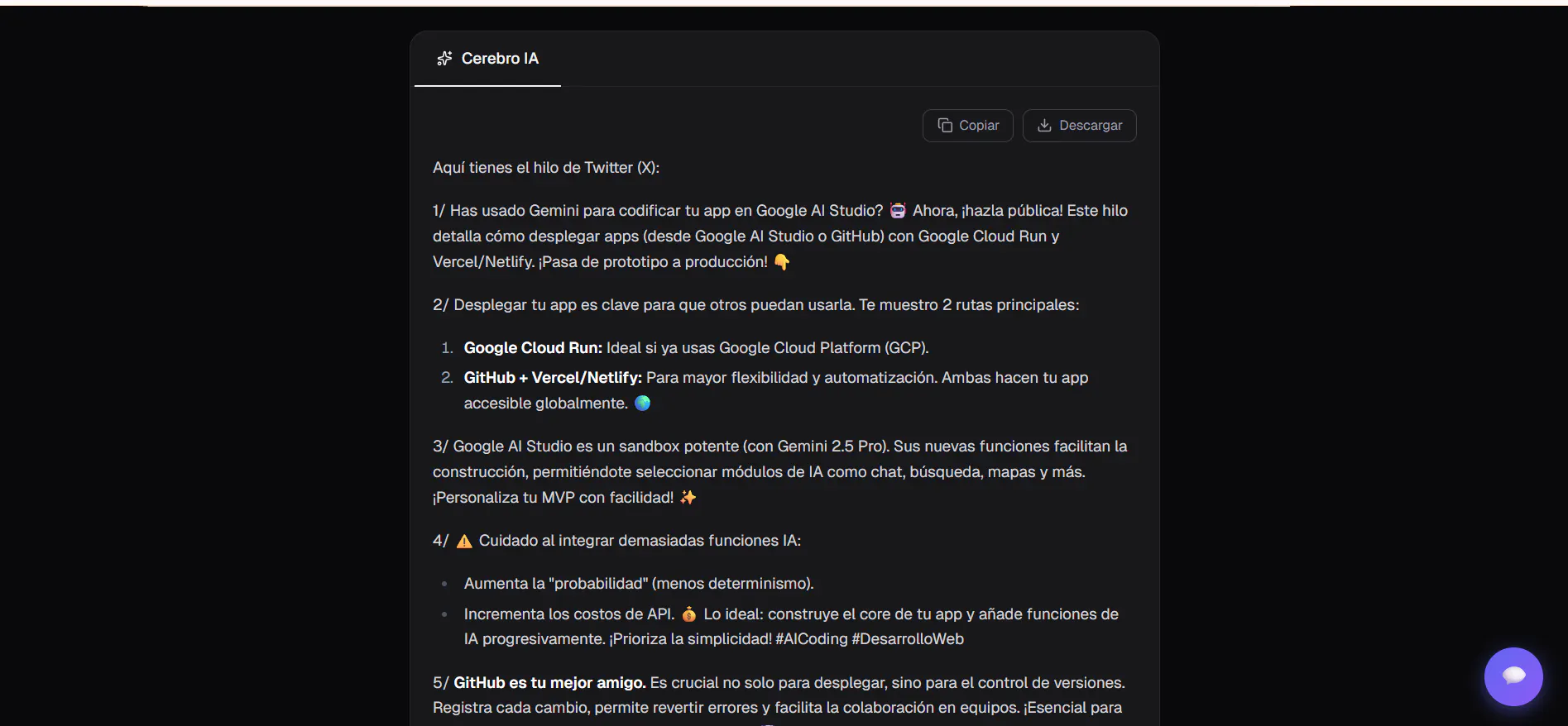Click the warning triangle emoji in point 4
1568x726 pixels.
coord(464,541)
